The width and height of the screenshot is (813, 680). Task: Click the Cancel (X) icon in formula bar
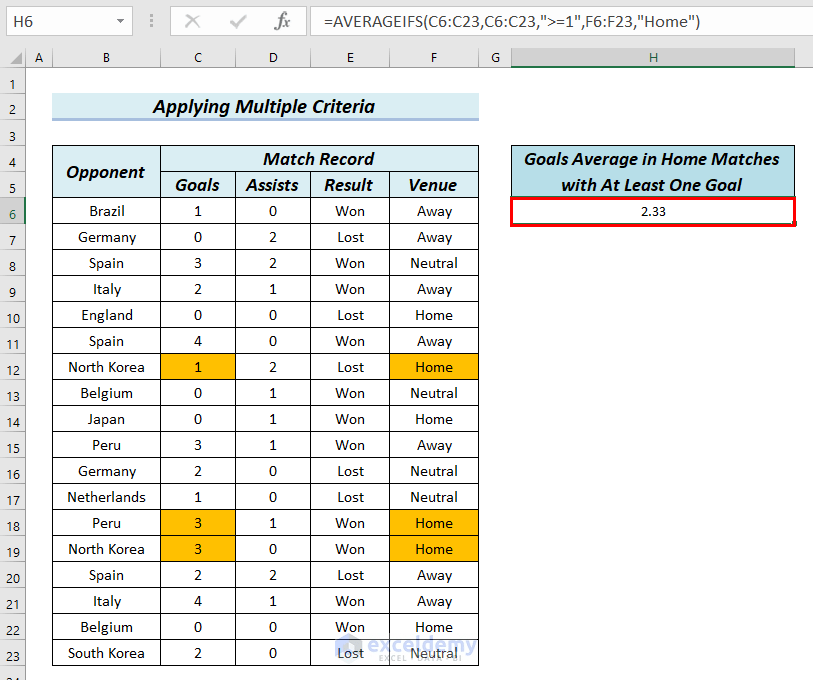[192, 20]
